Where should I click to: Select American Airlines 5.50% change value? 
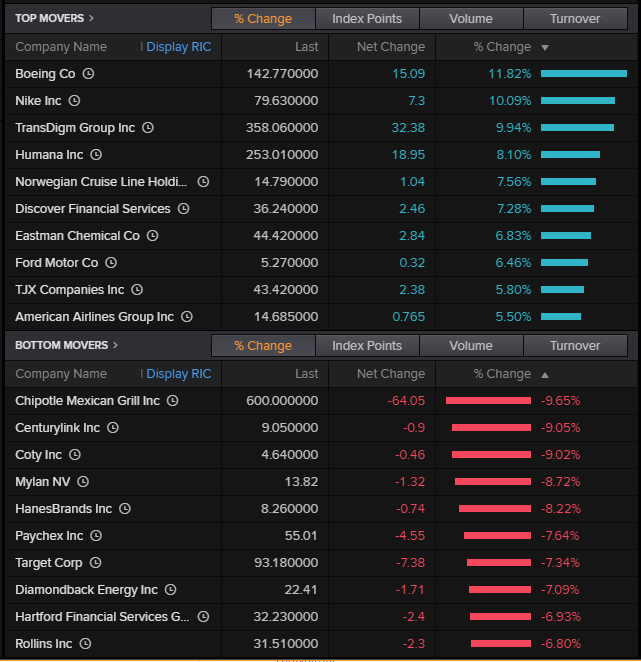(513, 317)
